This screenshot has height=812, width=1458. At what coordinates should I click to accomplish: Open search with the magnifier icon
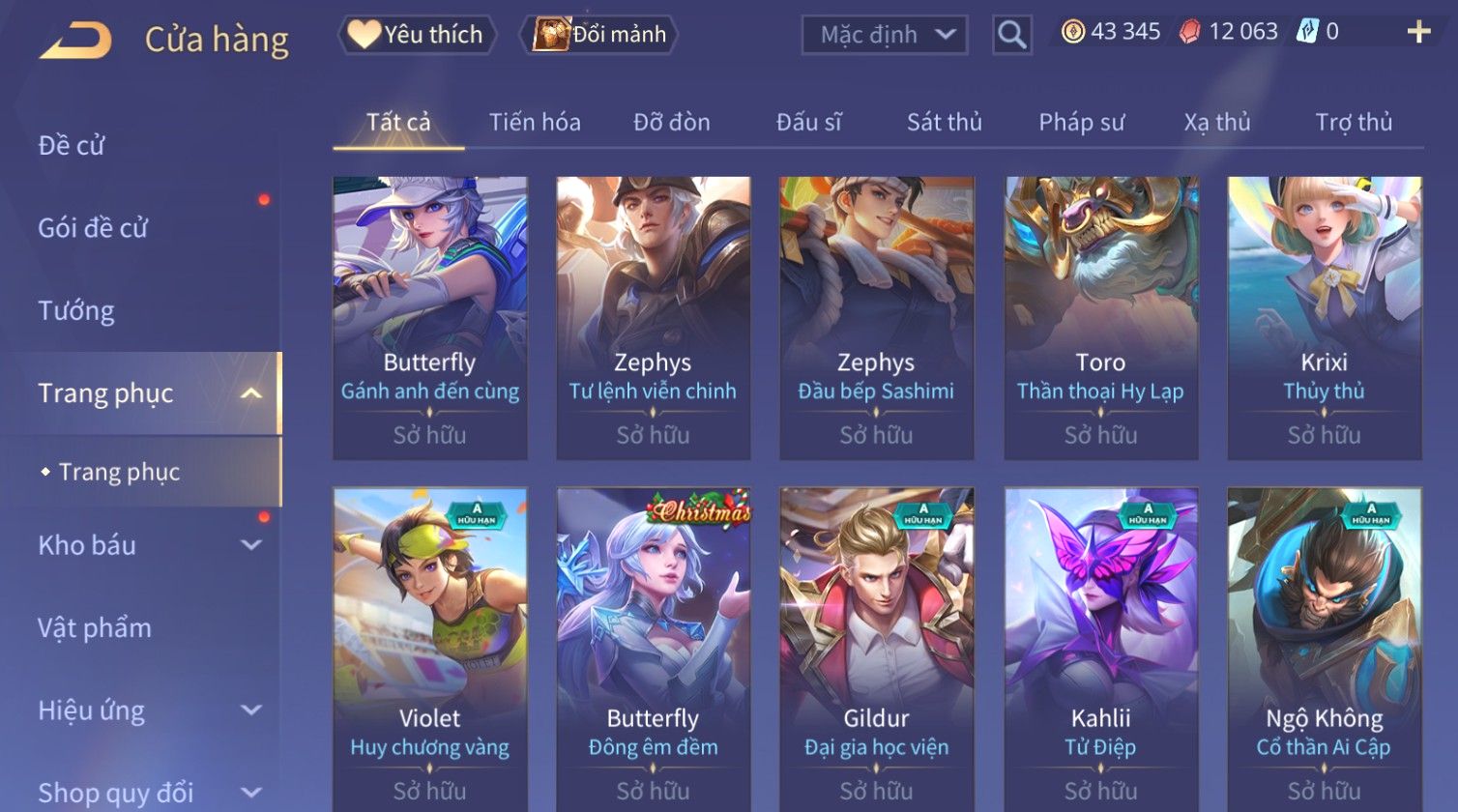tap(1011, 35)
